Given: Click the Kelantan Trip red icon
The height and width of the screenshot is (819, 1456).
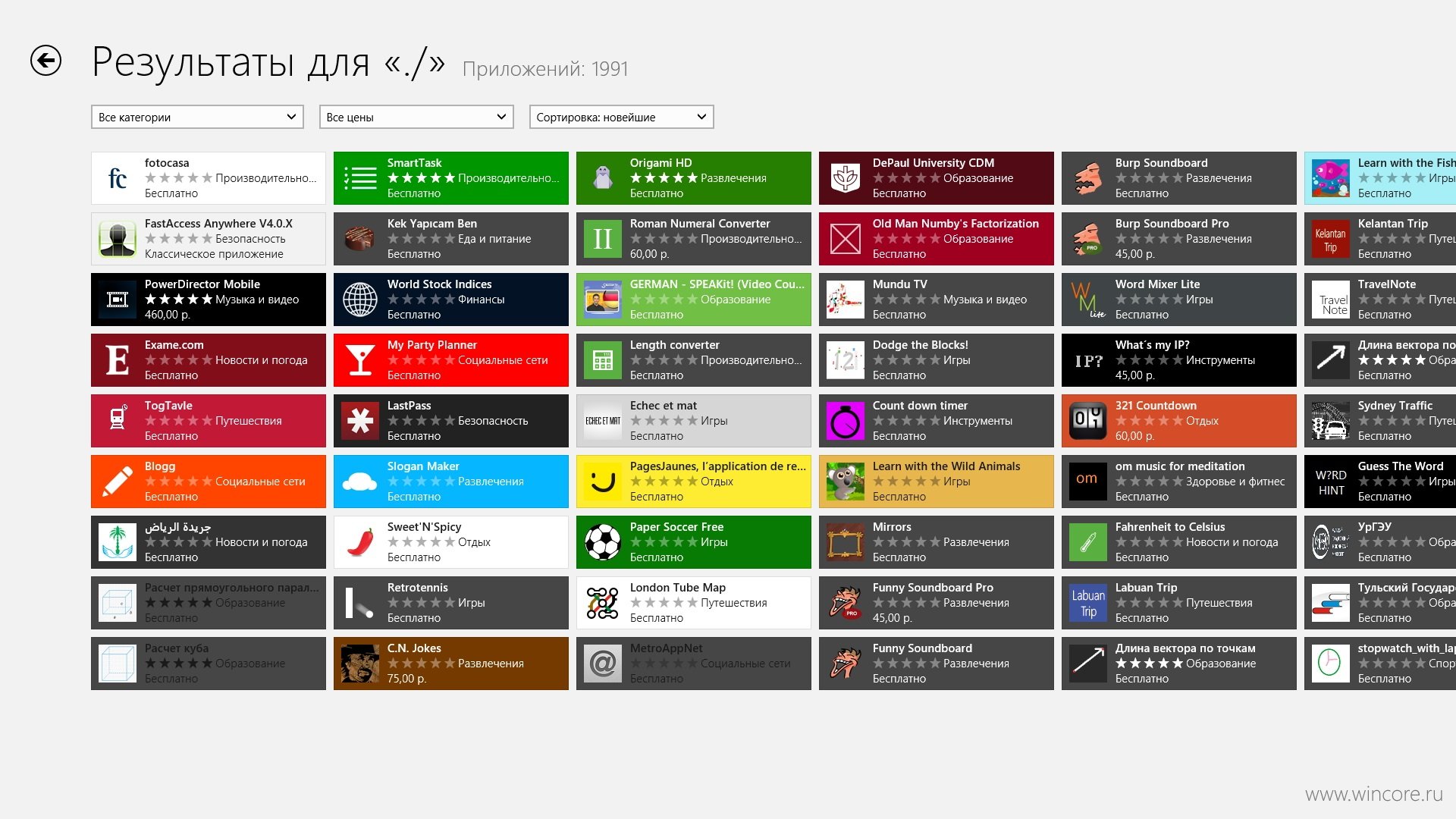Looking at the screenshot, I should point(1331,239).
